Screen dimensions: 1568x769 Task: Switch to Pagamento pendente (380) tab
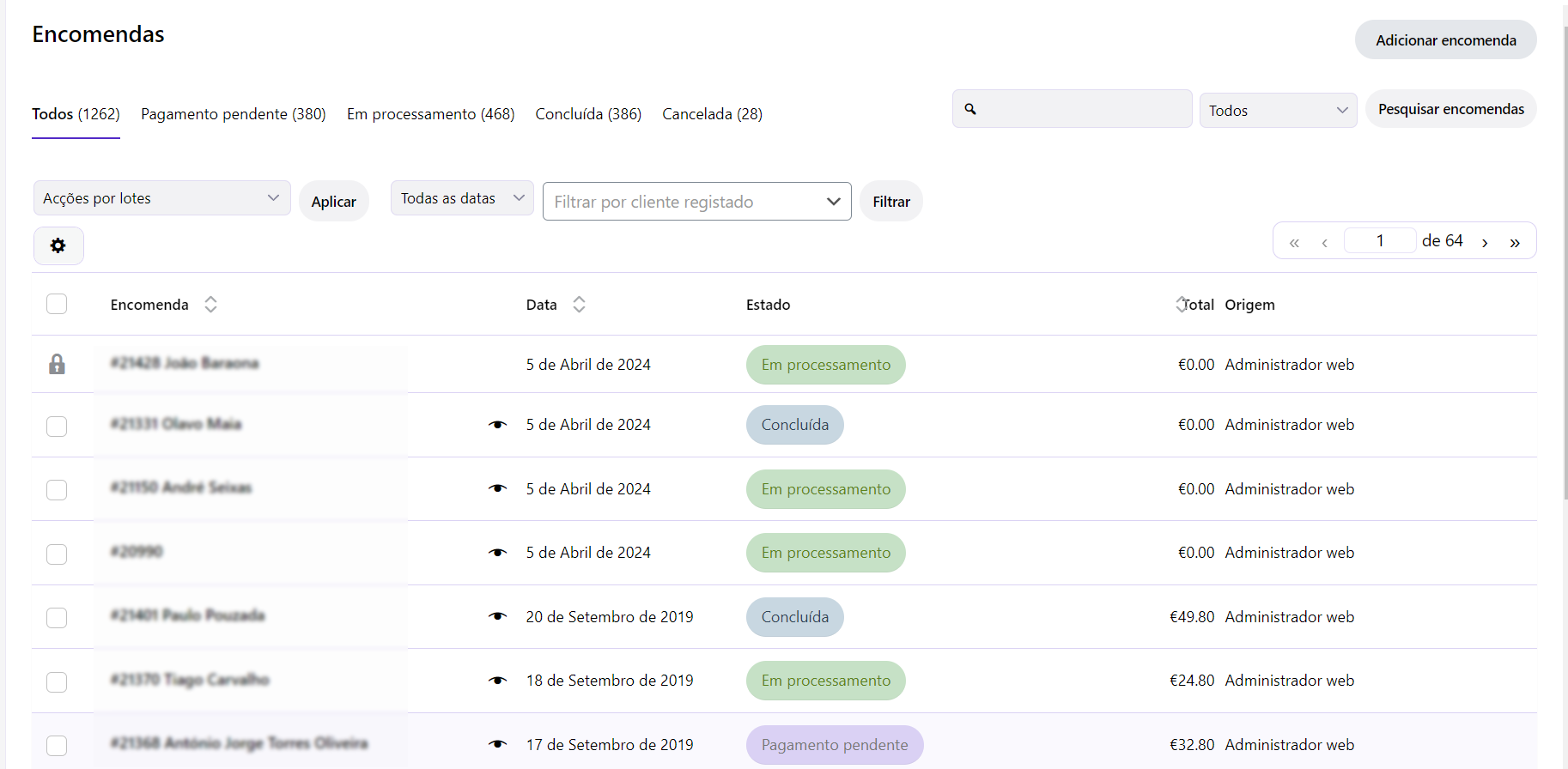pyautogui.click(x=234, y=114)
